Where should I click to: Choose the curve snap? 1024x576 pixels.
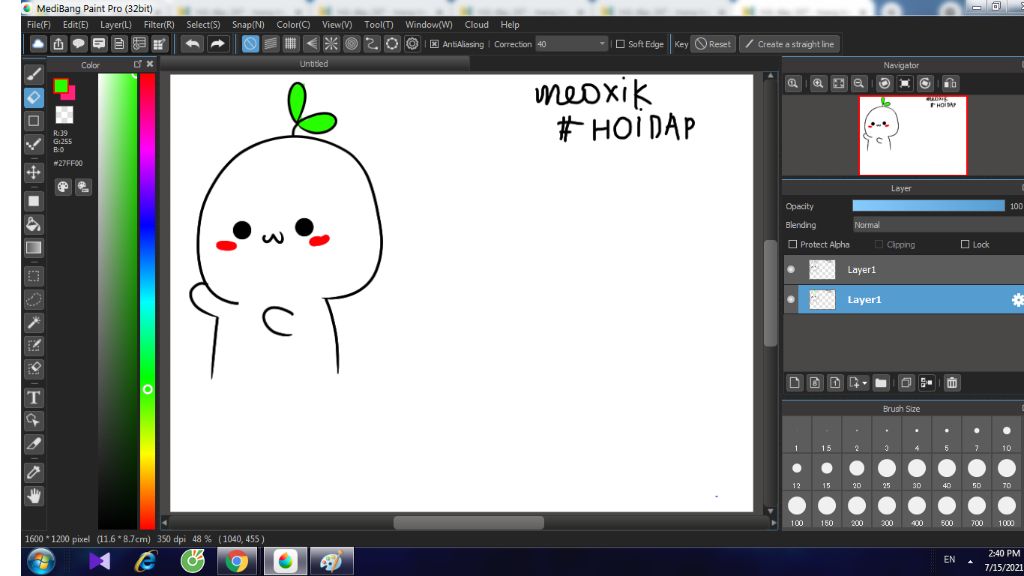coord(372,44)
